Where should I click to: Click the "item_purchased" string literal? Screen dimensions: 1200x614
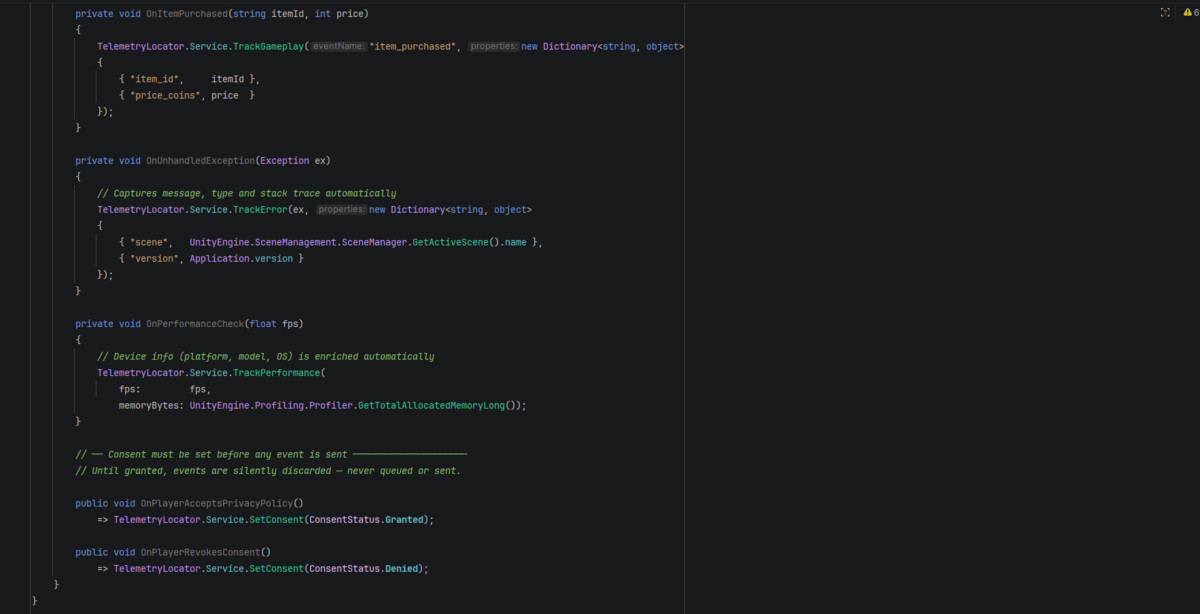click(414, 47)
